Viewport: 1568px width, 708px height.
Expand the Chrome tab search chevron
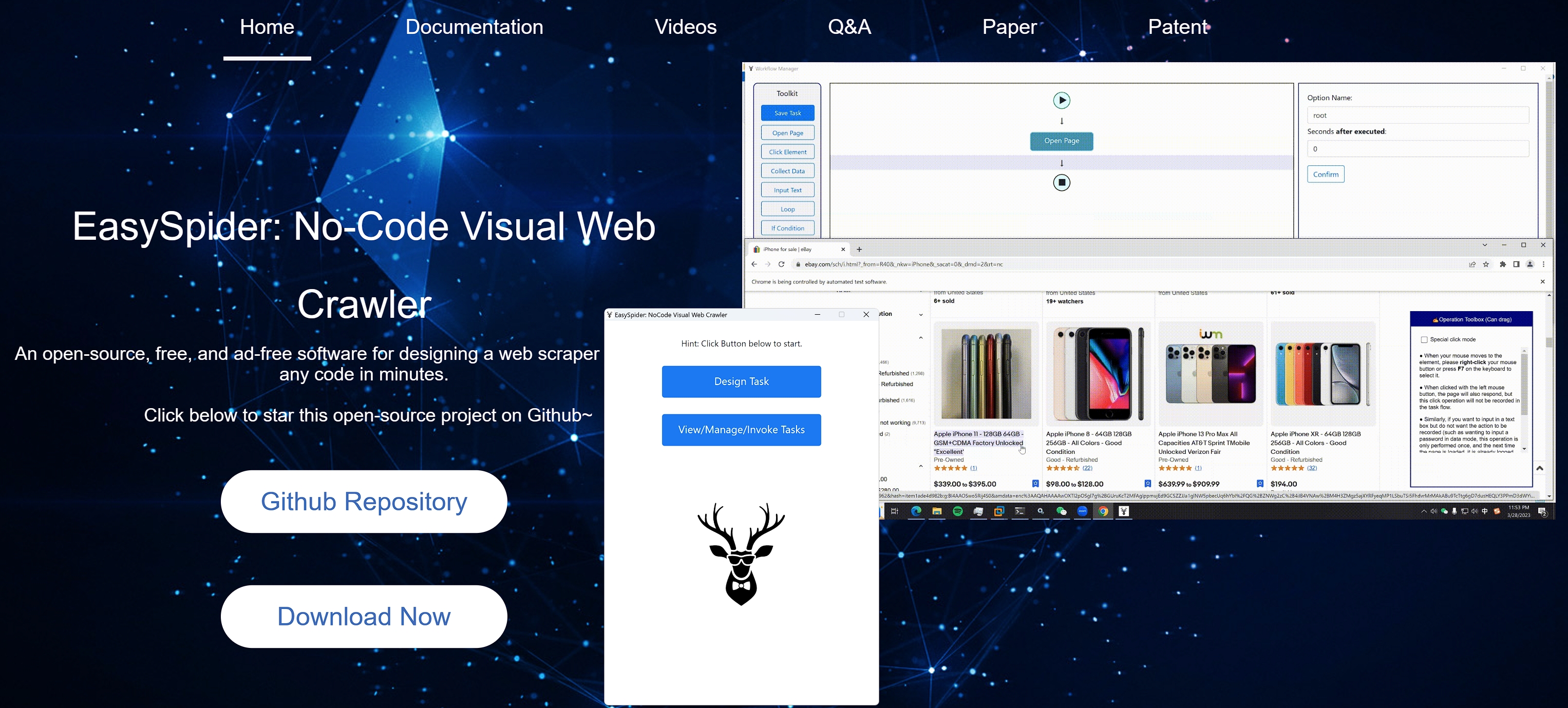1485,245
